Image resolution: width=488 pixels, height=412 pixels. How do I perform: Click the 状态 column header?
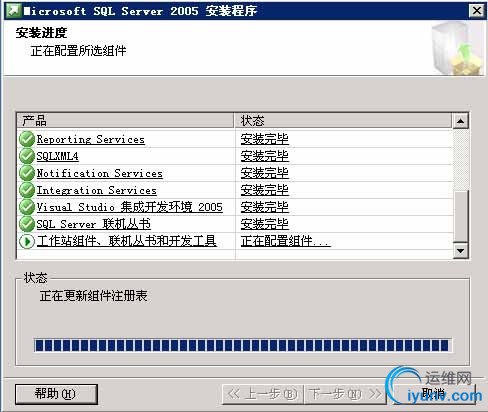coord(343,120)
